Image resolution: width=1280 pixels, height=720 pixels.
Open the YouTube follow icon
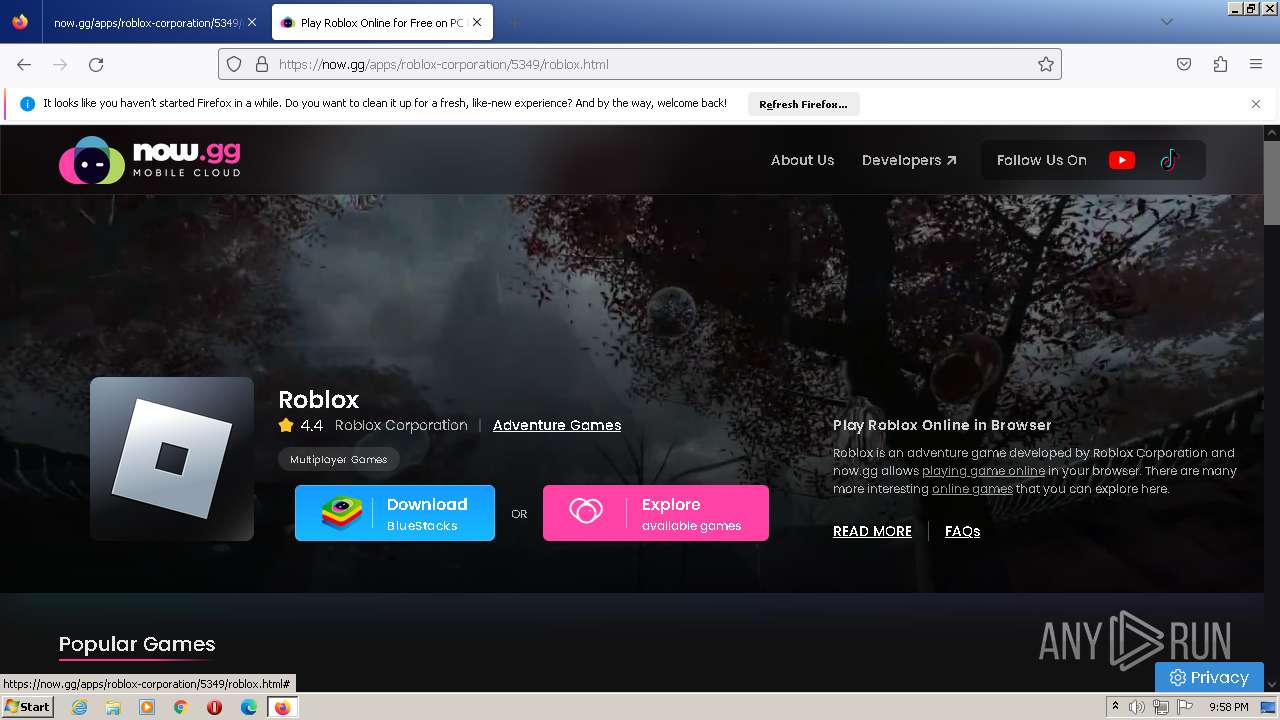coord(1122,160)
